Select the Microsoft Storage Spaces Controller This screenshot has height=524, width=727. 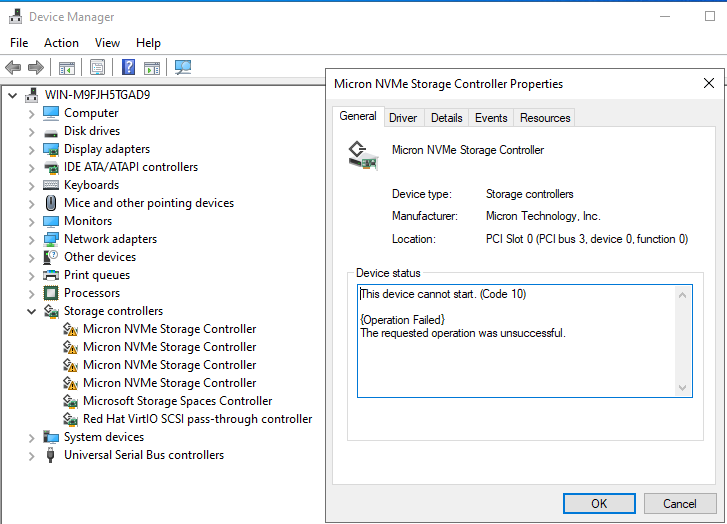(x=177, y=401)
